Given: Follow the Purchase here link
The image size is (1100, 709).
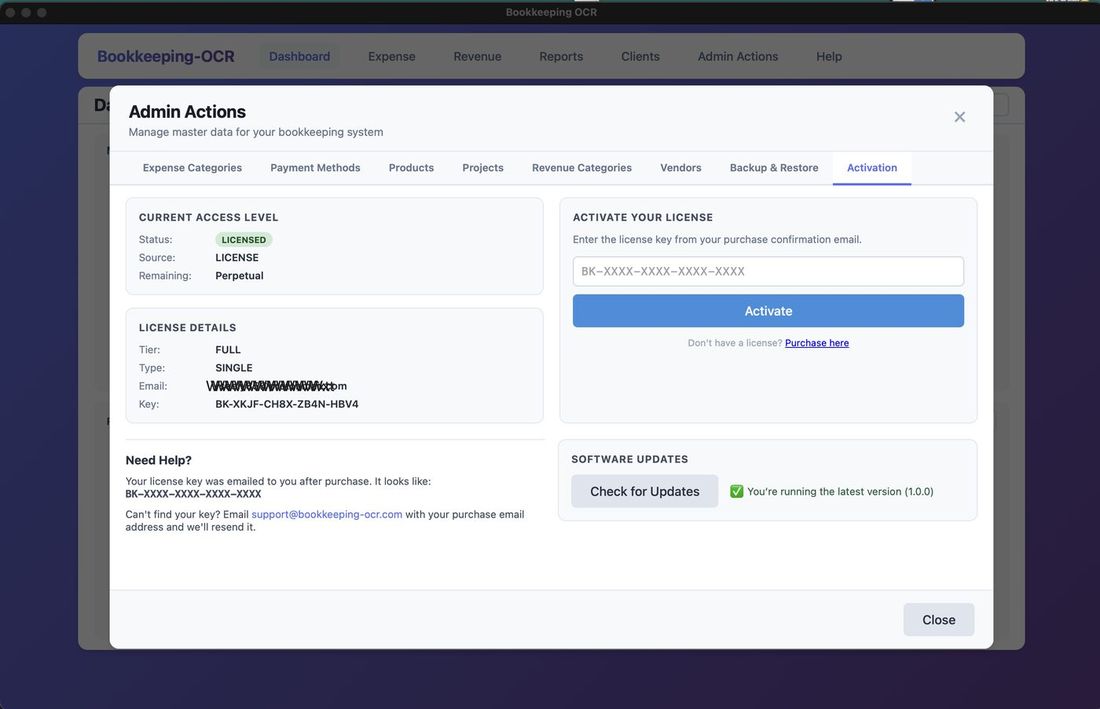Looking at the screenshot, I should click(x=816, y=343).
